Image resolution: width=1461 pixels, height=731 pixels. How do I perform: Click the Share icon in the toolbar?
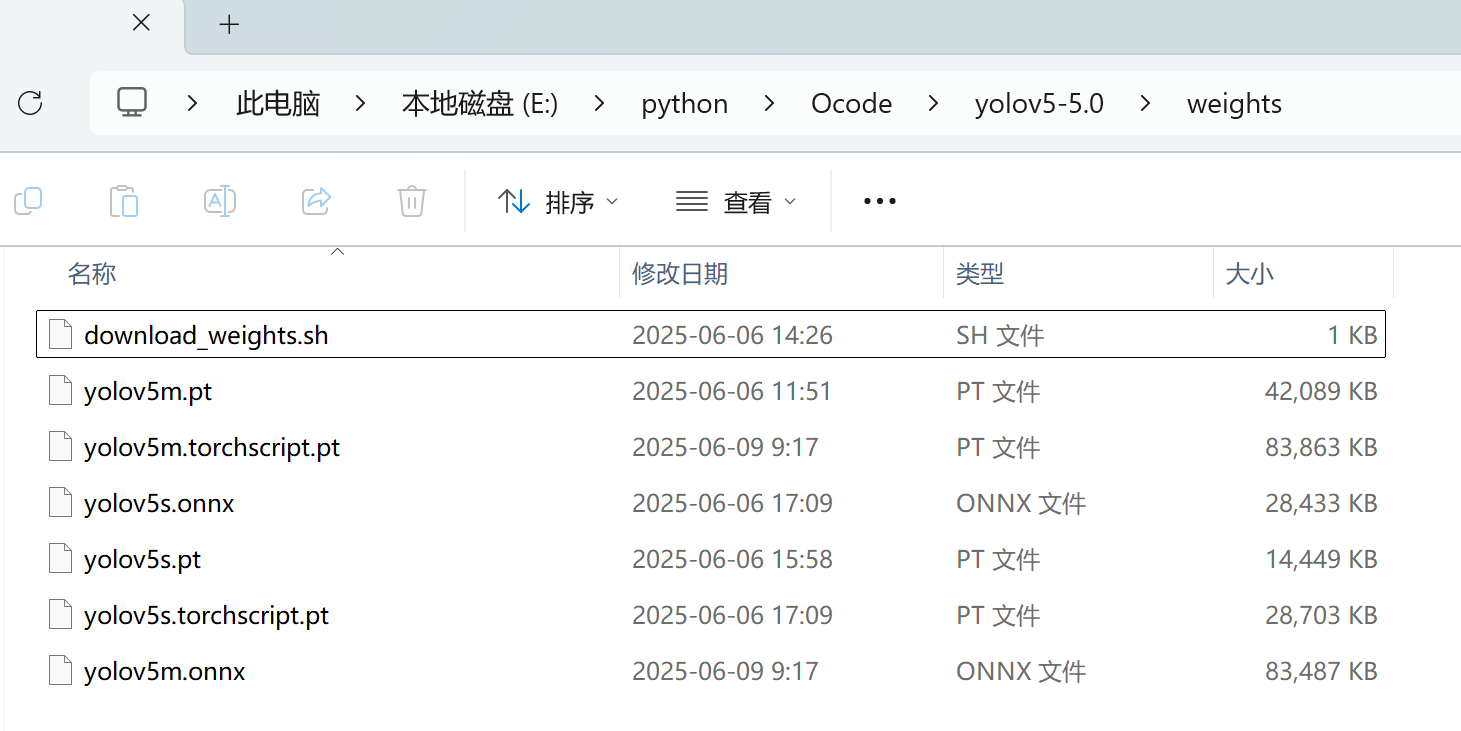[316, 201]
